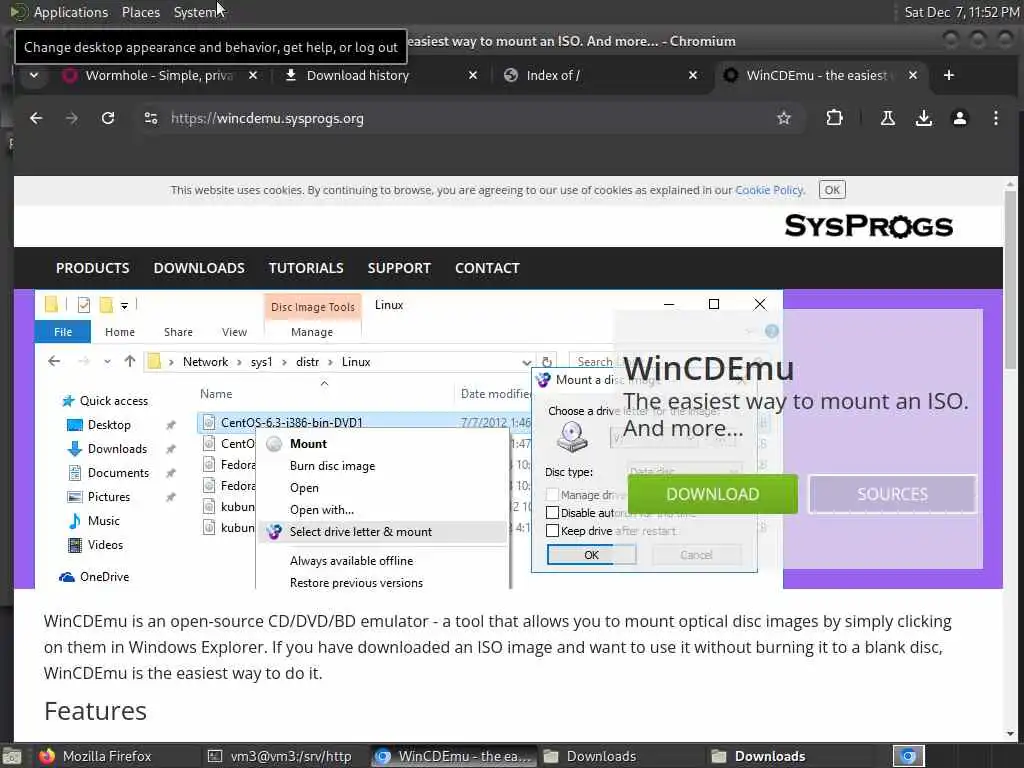Screen dimensions: 1024x768
Task: Close the Index of / tab
Action: pos(693,75)
